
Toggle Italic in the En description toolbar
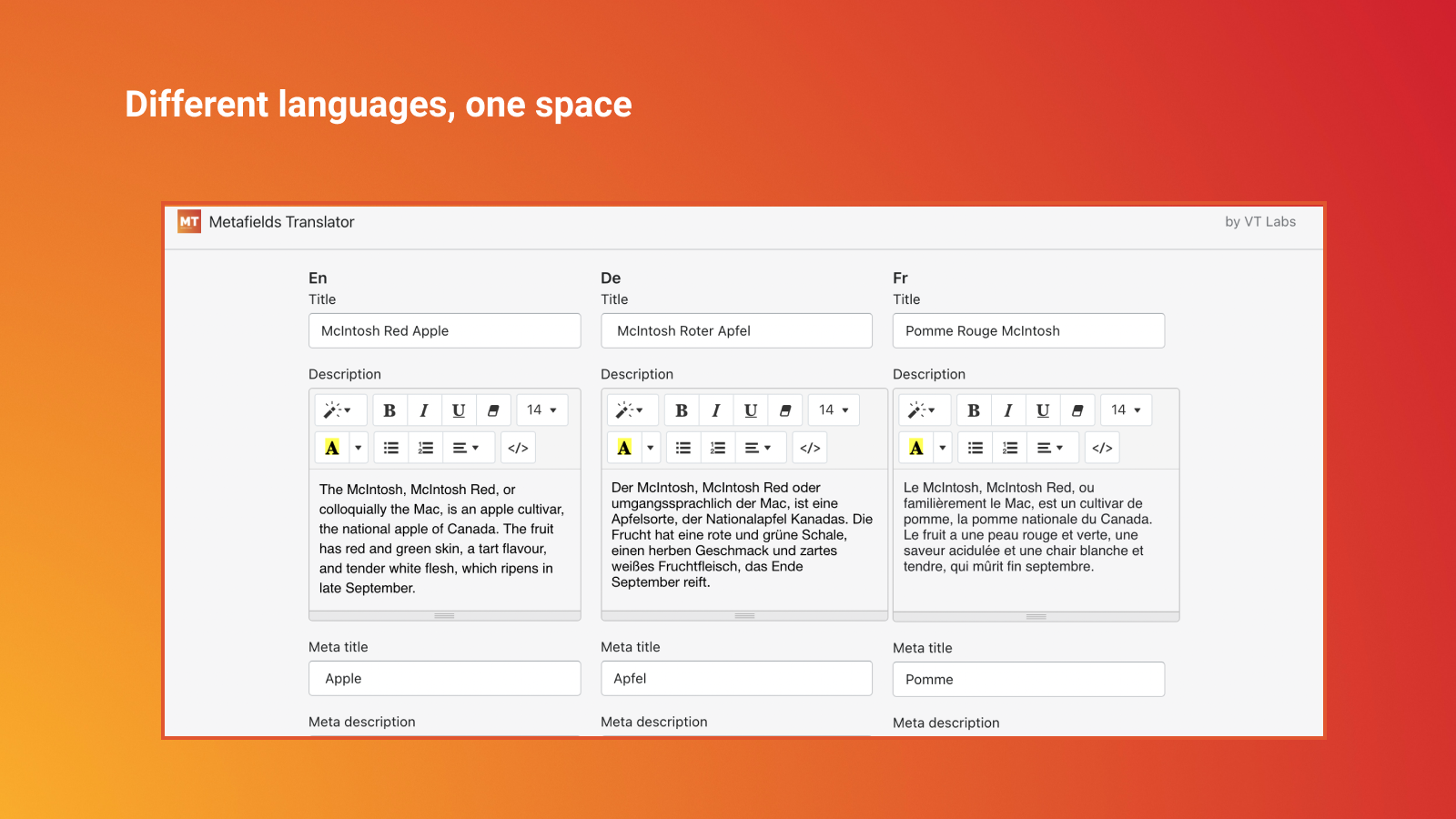pyautogui.click(x=424, y=410)
